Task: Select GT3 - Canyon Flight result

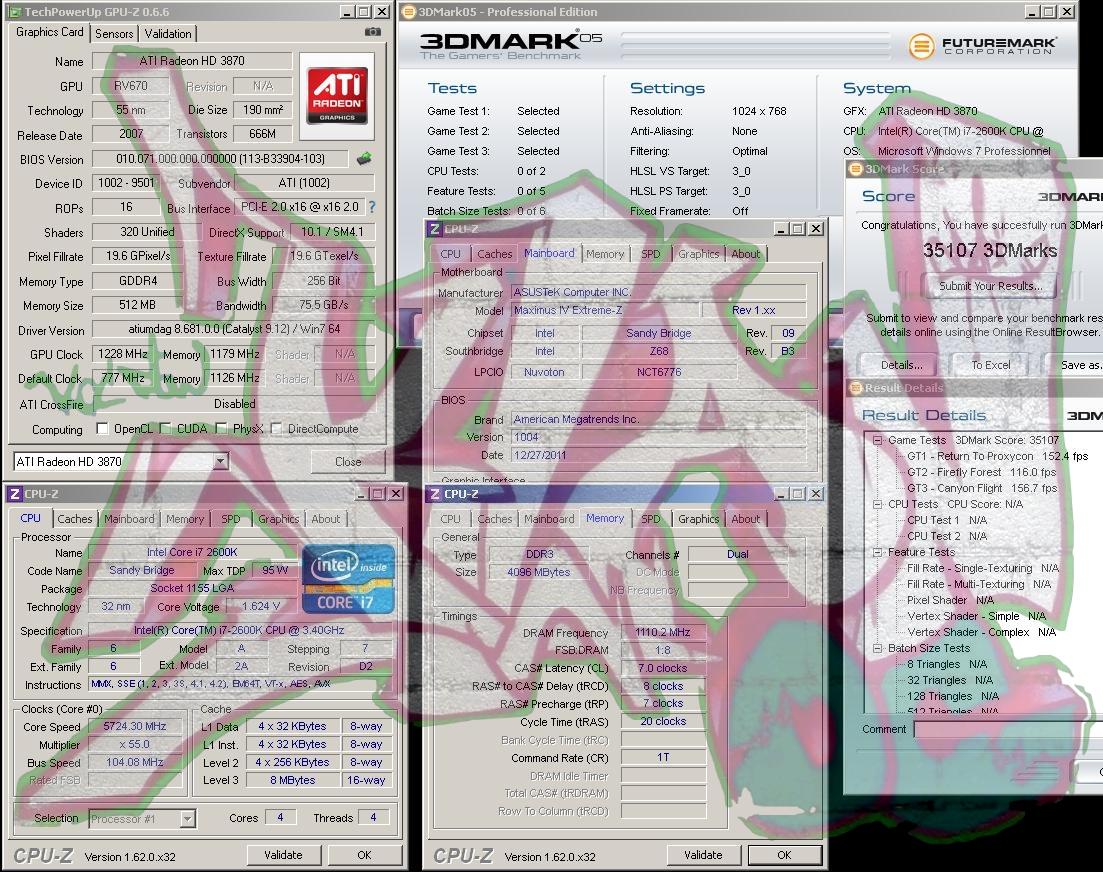Action: (982, 488)
